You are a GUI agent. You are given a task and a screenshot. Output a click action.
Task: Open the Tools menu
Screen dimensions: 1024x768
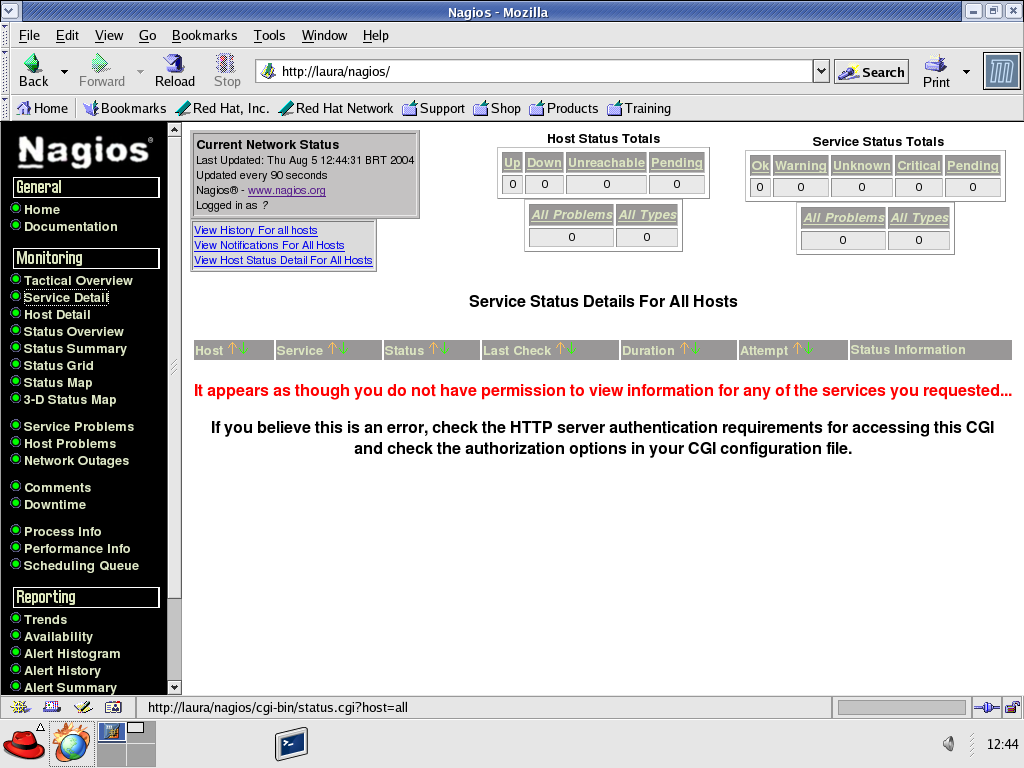click(x=269, y=35)
